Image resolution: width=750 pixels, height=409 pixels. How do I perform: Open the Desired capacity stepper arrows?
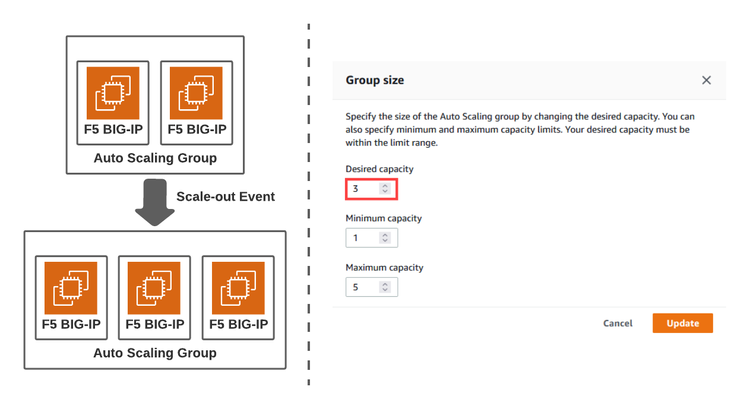385,189
